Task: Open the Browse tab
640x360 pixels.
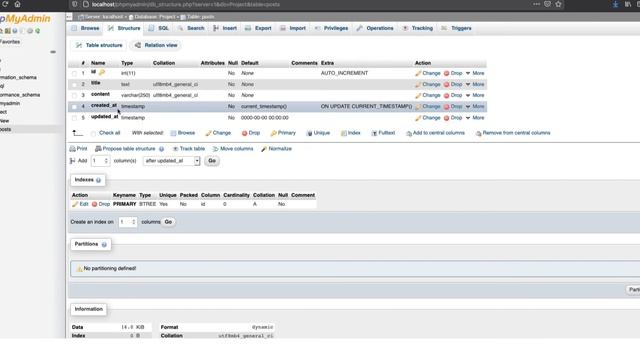Action: [x=85, y=28]
